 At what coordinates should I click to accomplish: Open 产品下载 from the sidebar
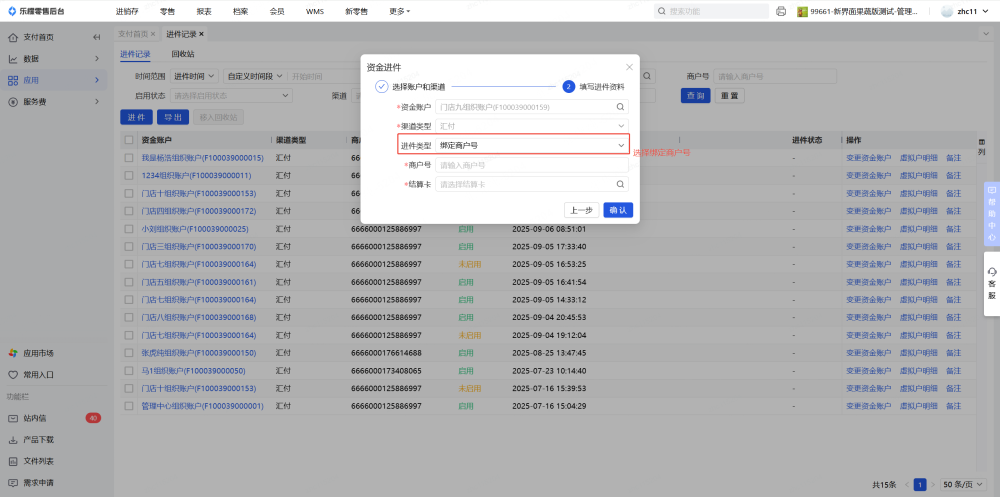(x=38, y=439)
